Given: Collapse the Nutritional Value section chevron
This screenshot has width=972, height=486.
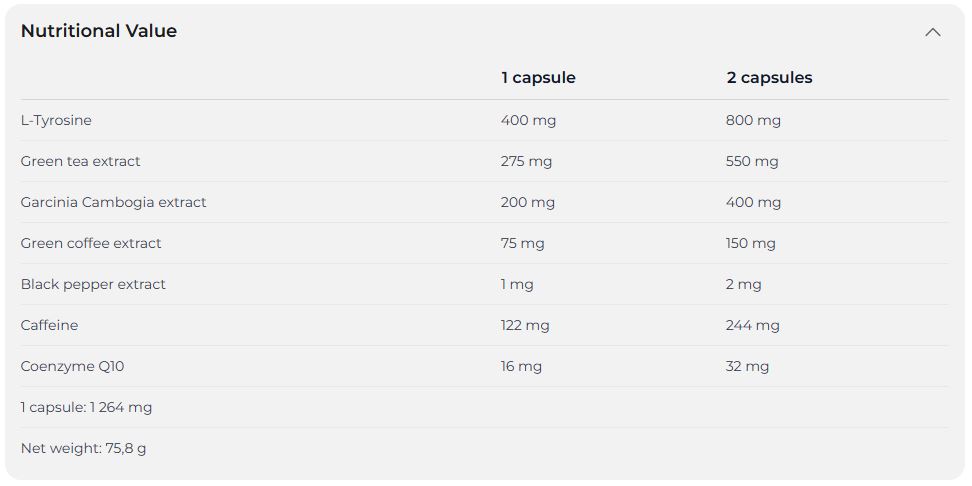Looking at the screenshot, I should [x=932, y=32].
